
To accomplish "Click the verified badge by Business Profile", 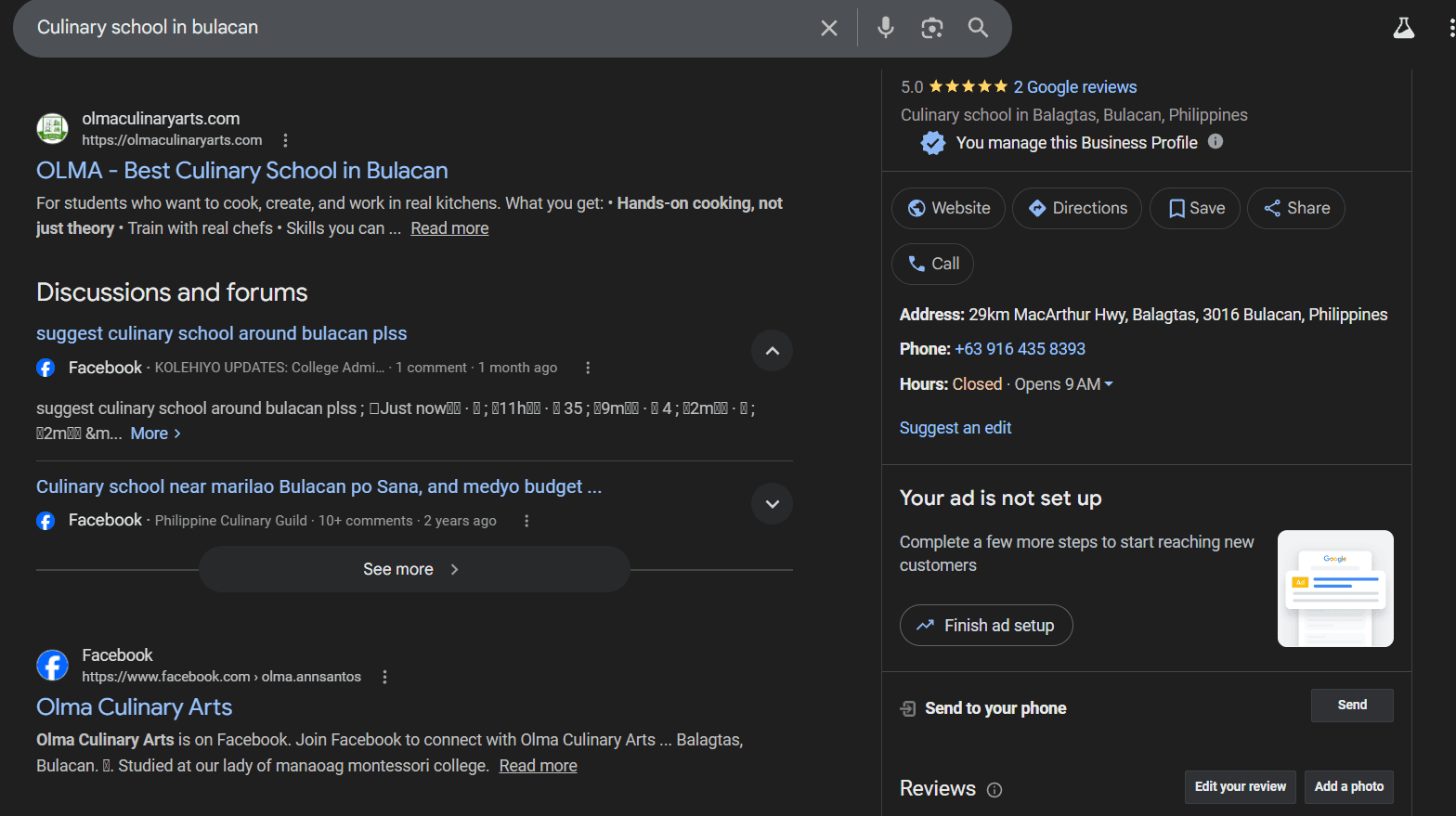I will (x=933, y=143).
